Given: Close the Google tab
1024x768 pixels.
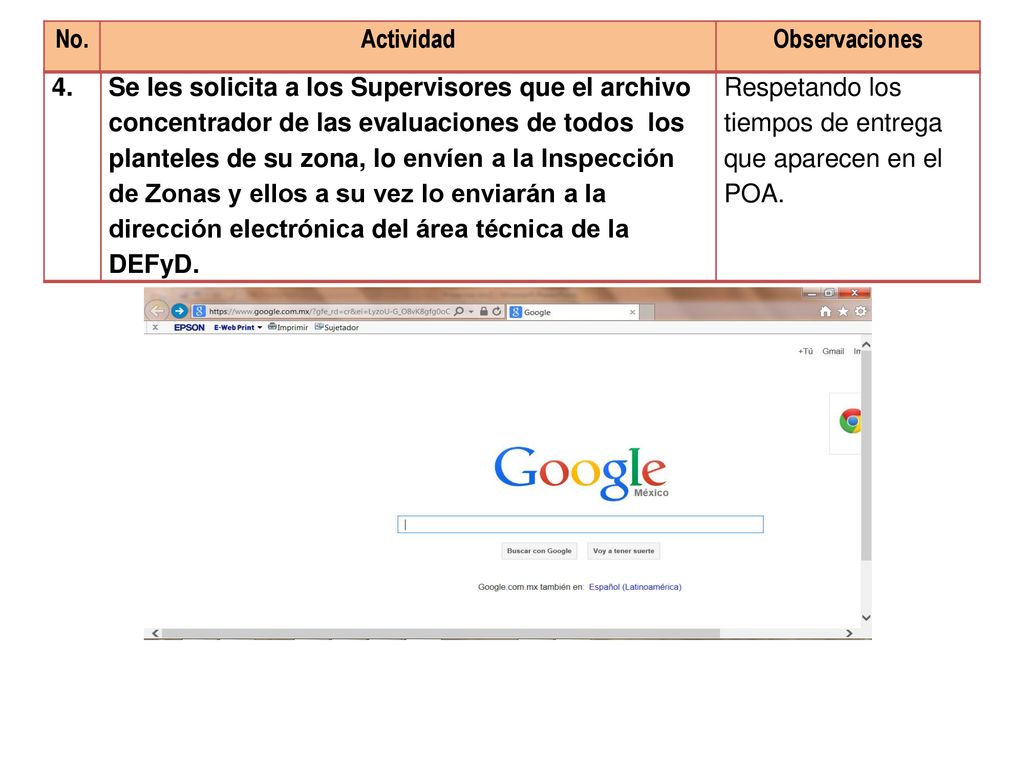Looking at the screenshot, I should 632,312.
